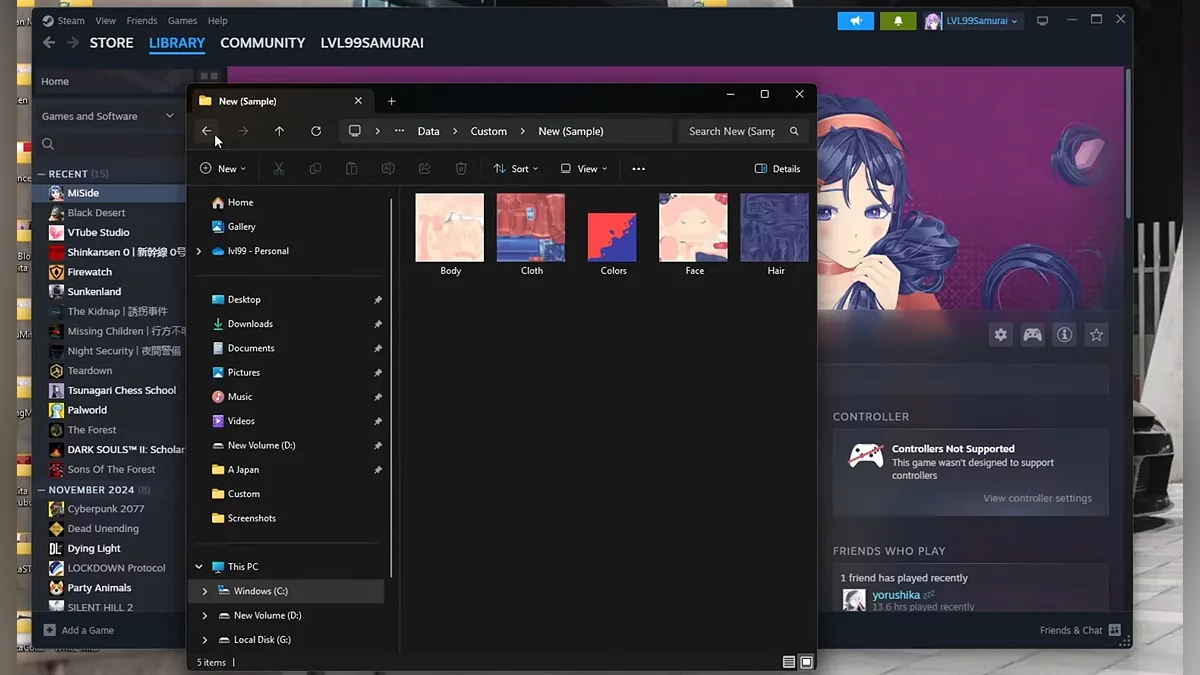Click the search magnifier in Explorer search box
Image resolution: width=1200 pixels, height=675 pixels.
[795, 131]
